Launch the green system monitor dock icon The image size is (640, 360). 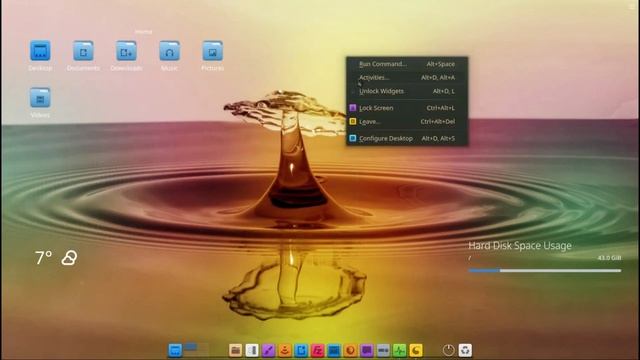click(x=399, y=350)
